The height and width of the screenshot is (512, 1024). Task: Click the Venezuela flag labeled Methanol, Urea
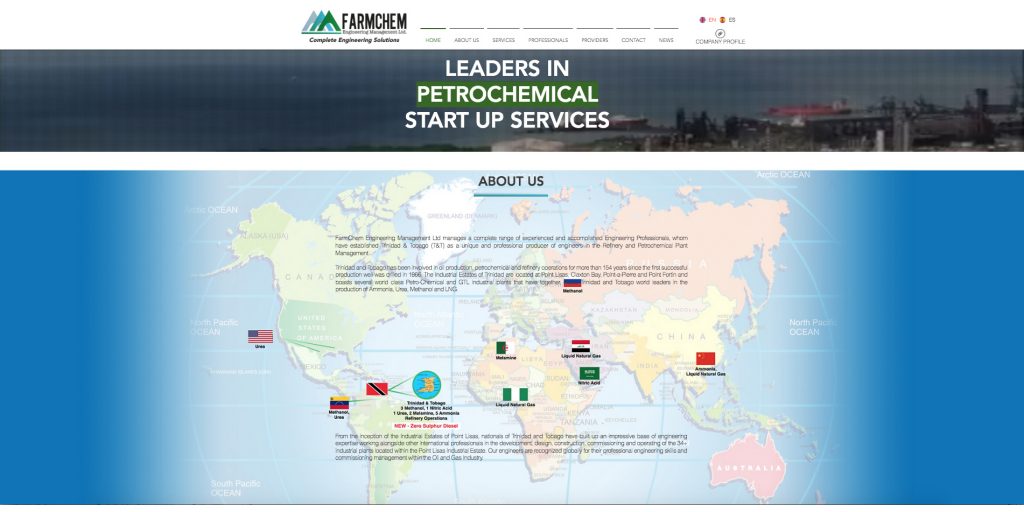(x=339, y=403)
